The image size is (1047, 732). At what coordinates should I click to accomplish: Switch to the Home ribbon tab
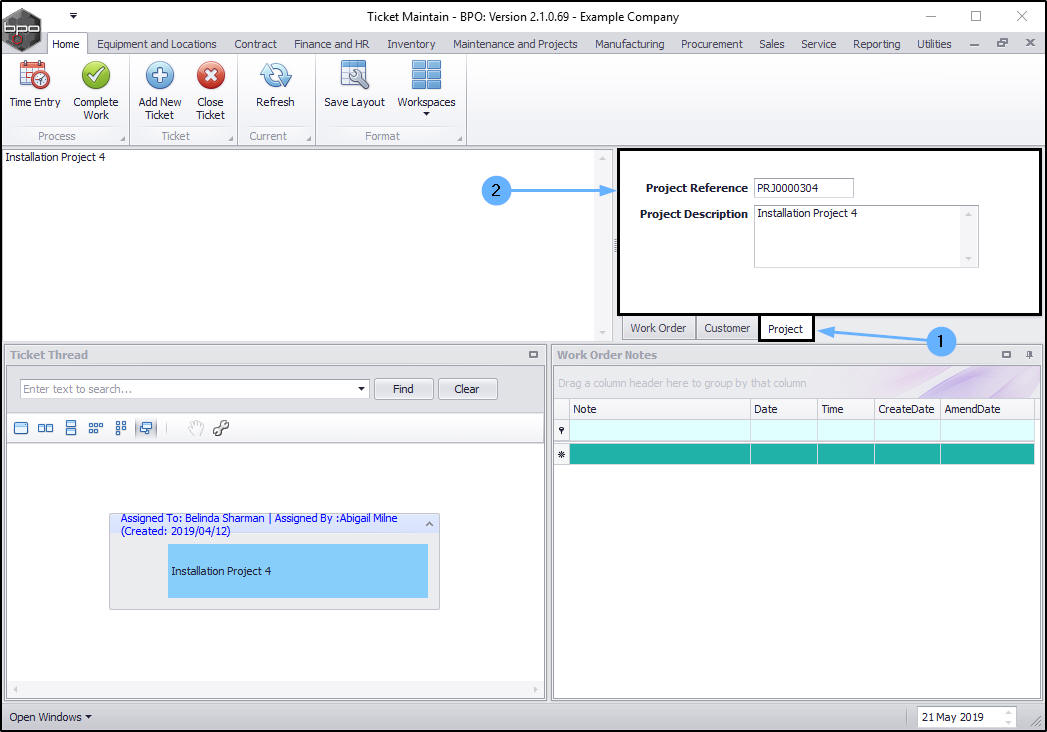pyautogui.click(x=65, y=44)
